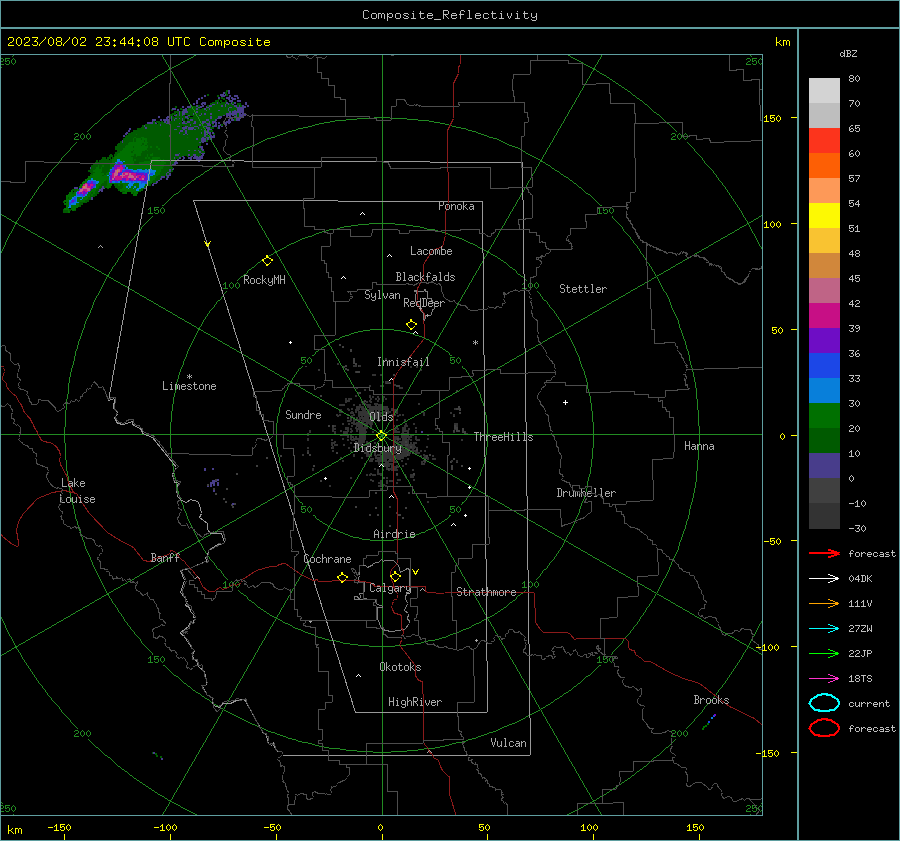Image resolution: width=900 pixels, height=841 pixels.
Task: Click the Innisfail label
Action: pyautogui.click(x=403, y=362)
